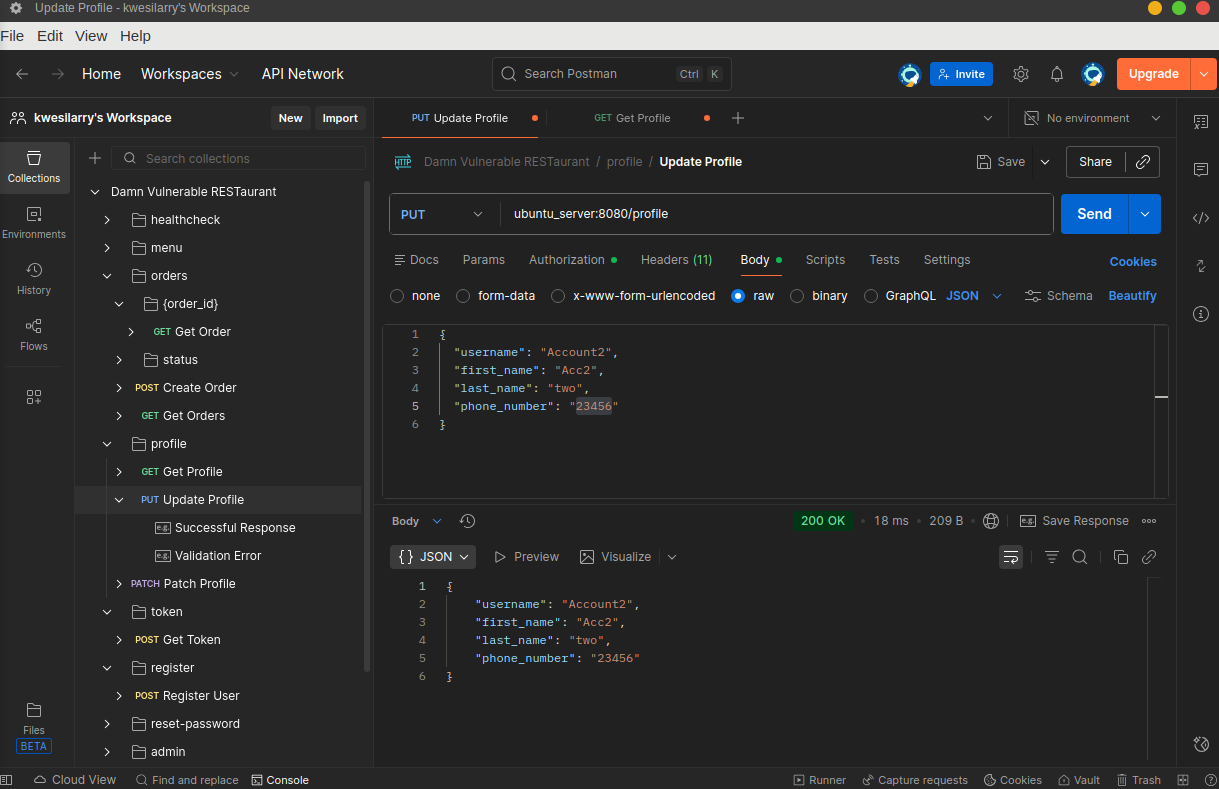Open the Flows sidebar icon

pos(34,334)
